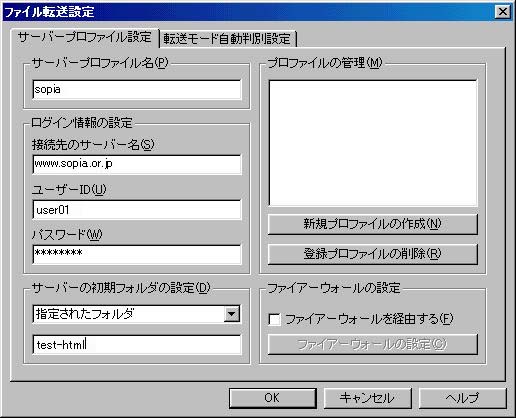The height and width of the screenshot is (418, 516).
Task: Click the ファイル転送設定 title bar
Action: tap(248, 12)
